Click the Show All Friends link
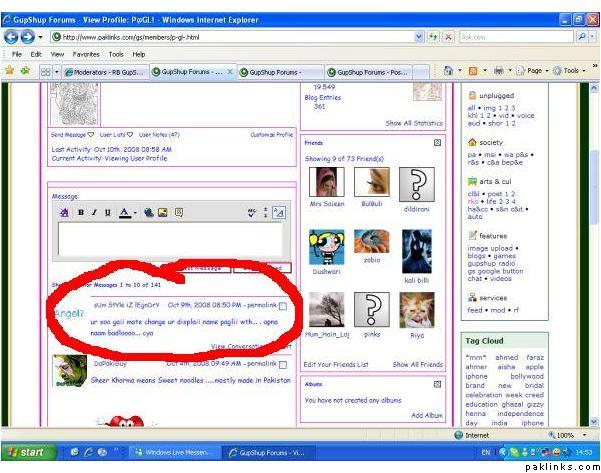The width and height of the screenshot is (601, 473). point(417,365)
